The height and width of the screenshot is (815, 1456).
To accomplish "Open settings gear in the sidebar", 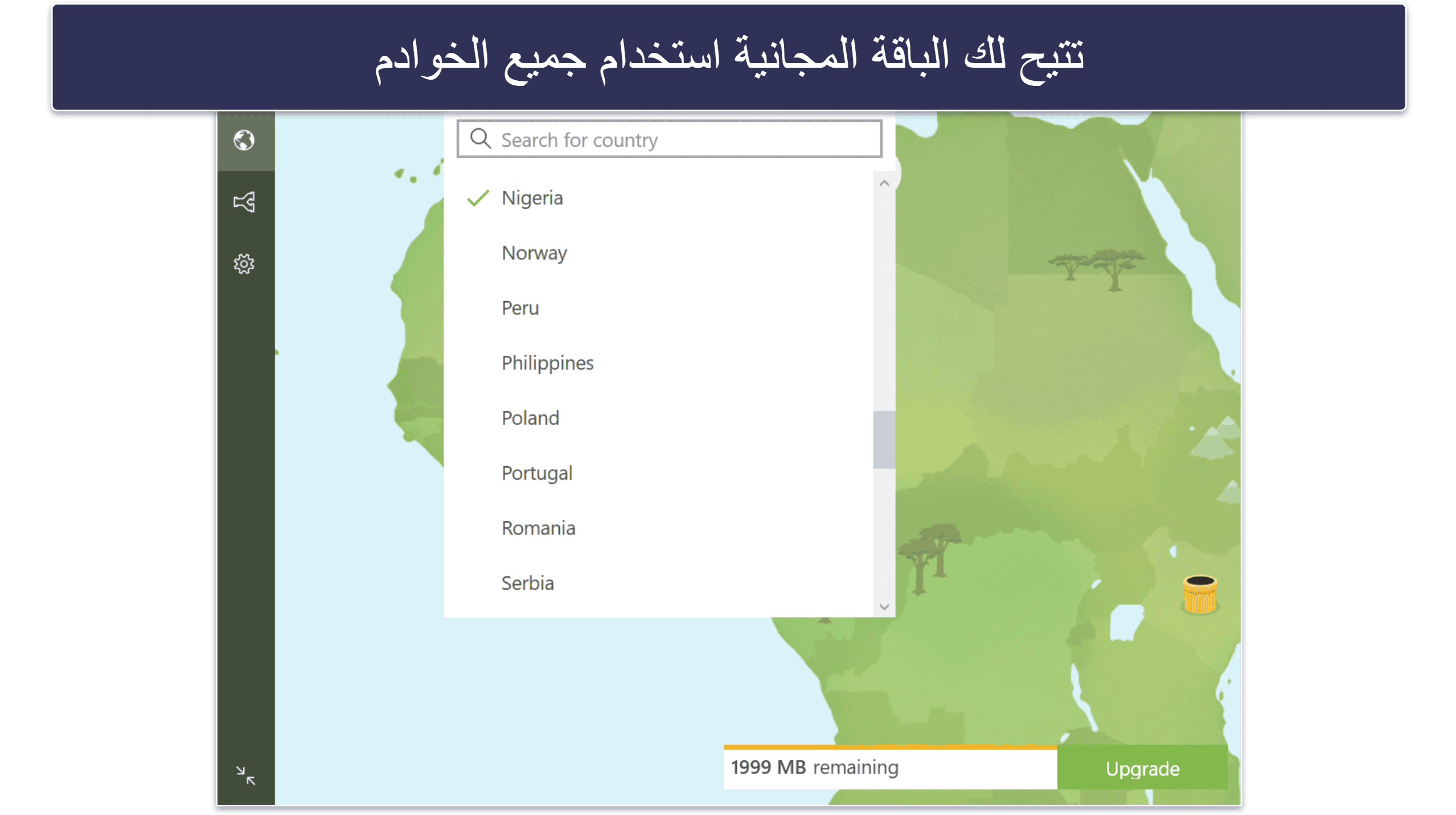I will click(244, 264).
